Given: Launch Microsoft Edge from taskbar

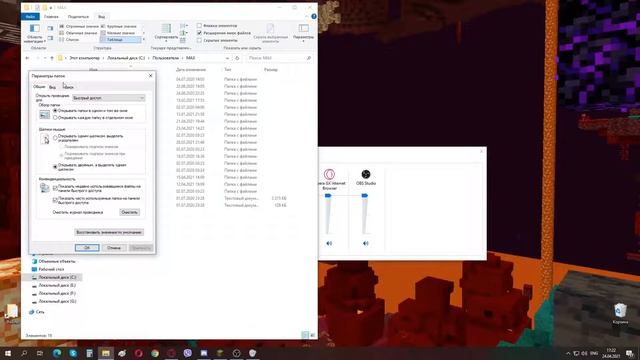Looking at the screenshot, I should pos(57,353).
